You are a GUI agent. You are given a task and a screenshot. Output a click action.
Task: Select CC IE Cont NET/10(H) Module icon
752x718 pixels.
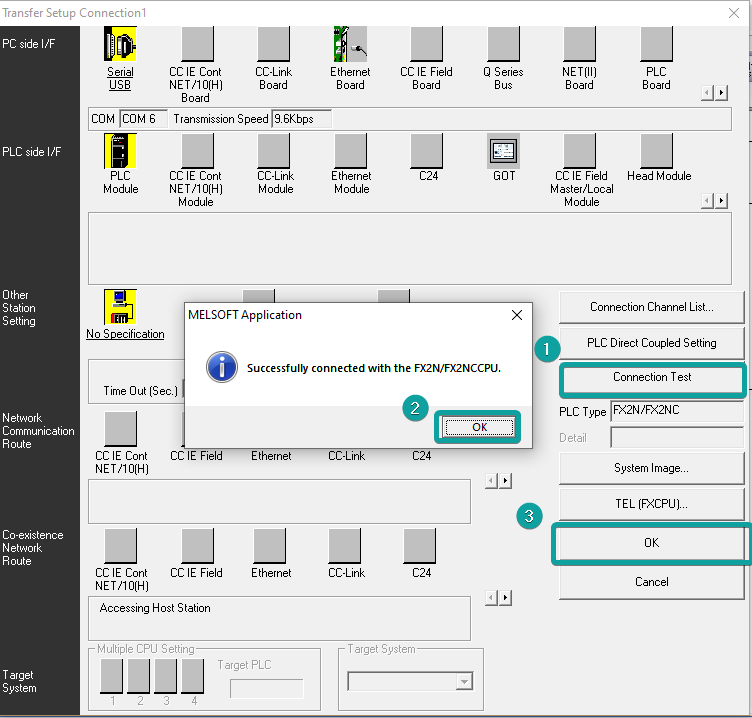pyautogui.click(x=197, y=151)
